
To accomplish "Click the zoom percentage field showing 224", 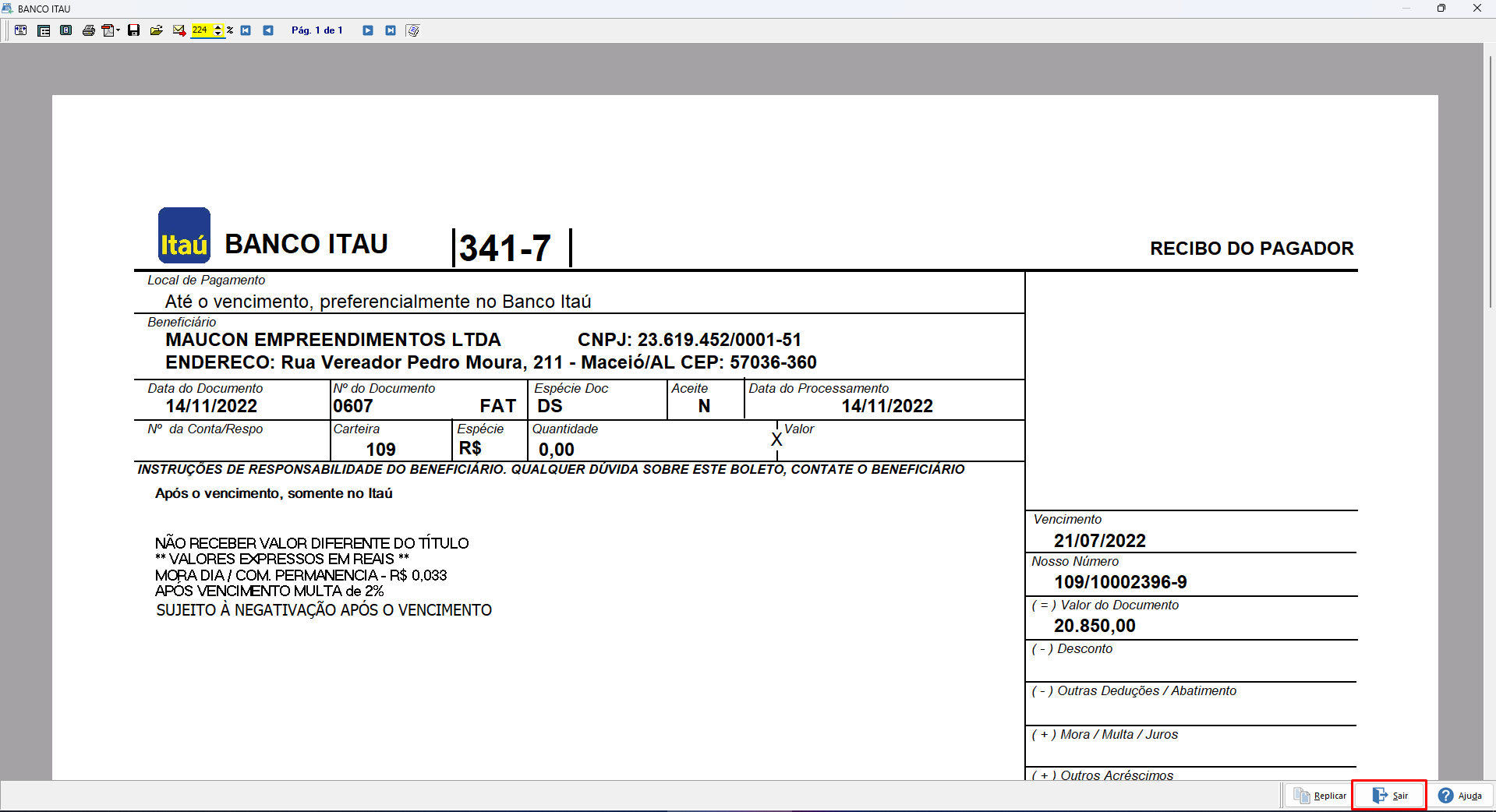I will click(x=201, y=30).
